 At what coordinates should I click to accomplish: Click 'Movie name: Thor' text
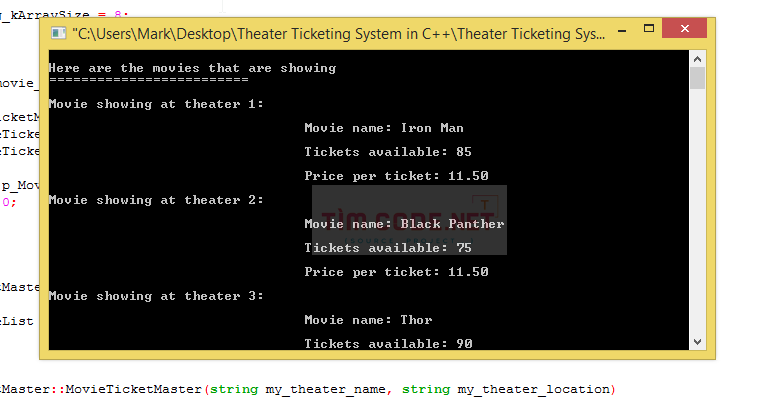click(369, 320)
